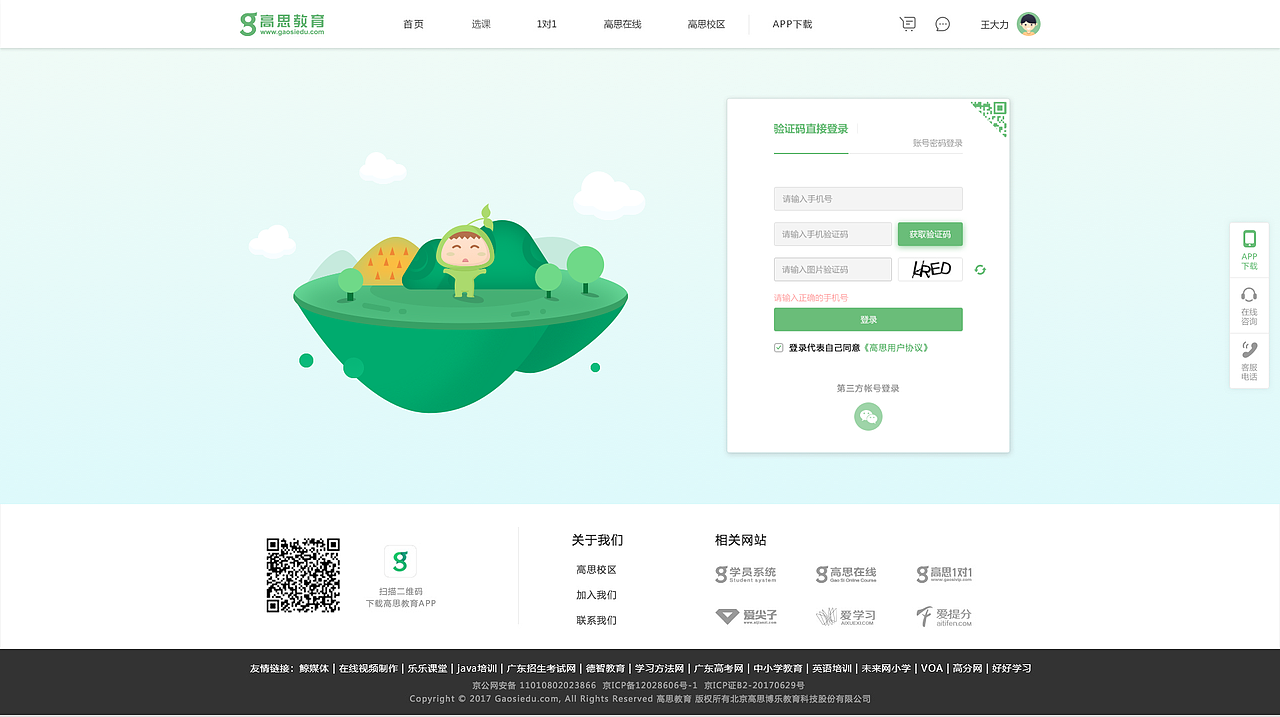Click the 获取验证码 button
Image resolution: width=1280 pixels, height=717 pixels.
click(930, 234)
